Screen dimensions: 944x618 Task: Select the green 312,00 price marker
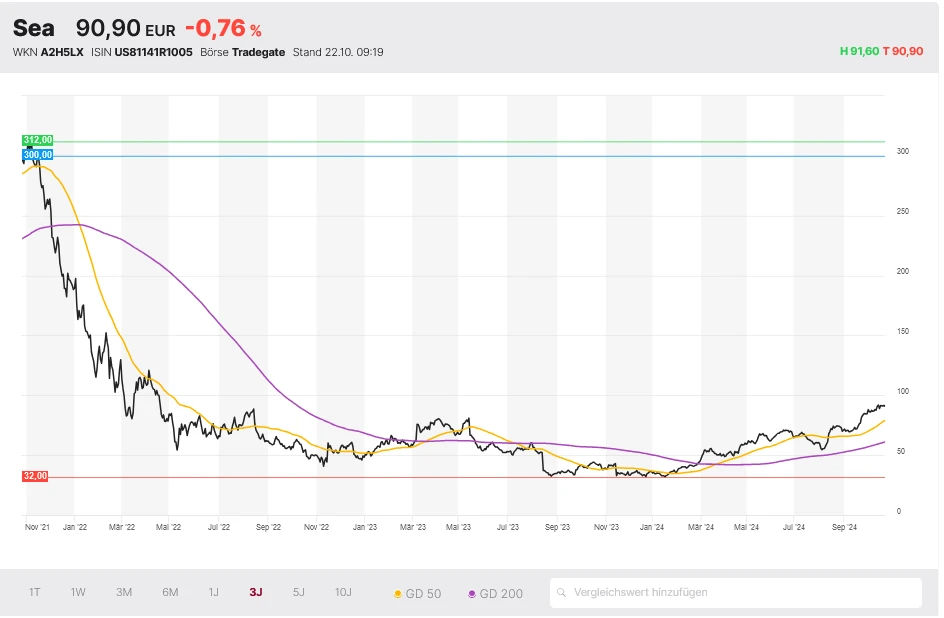click(x=38, y=141)
